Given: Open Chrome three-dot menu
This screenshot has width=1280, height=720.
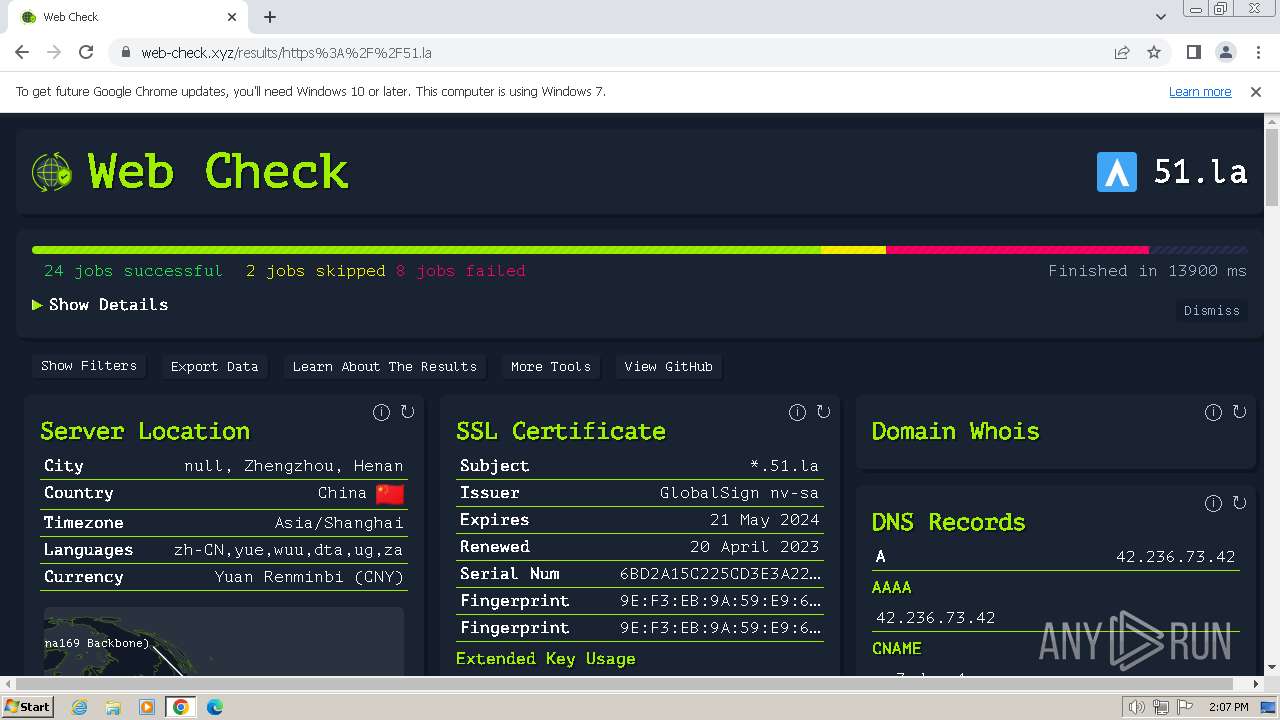Looking at the screenshot, I should coord(1258,52).
